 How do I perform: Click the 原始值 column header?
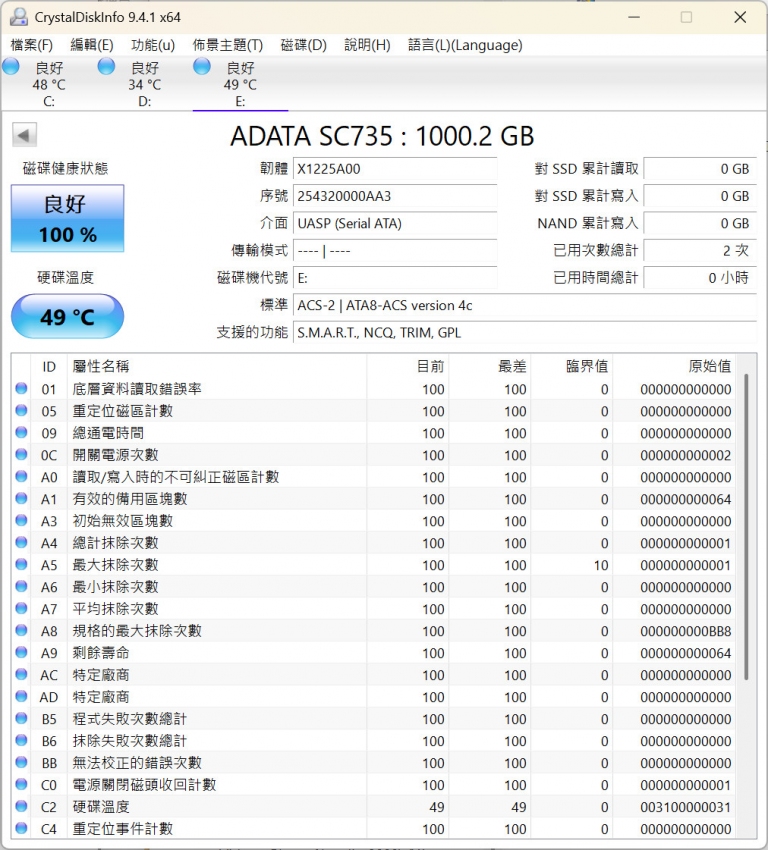pyautogui.click(x=709, y=367)
